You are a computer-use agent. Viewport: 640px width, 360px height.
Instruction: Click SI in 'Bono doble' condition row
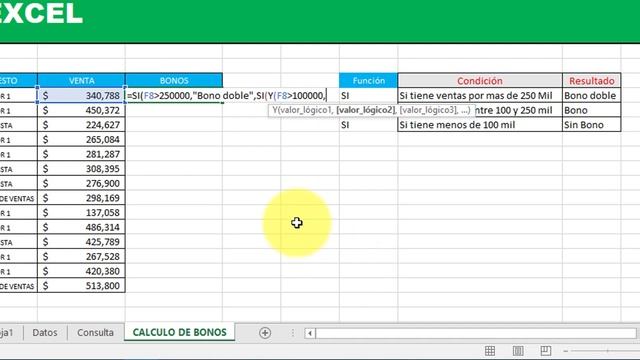pos(345,96)
